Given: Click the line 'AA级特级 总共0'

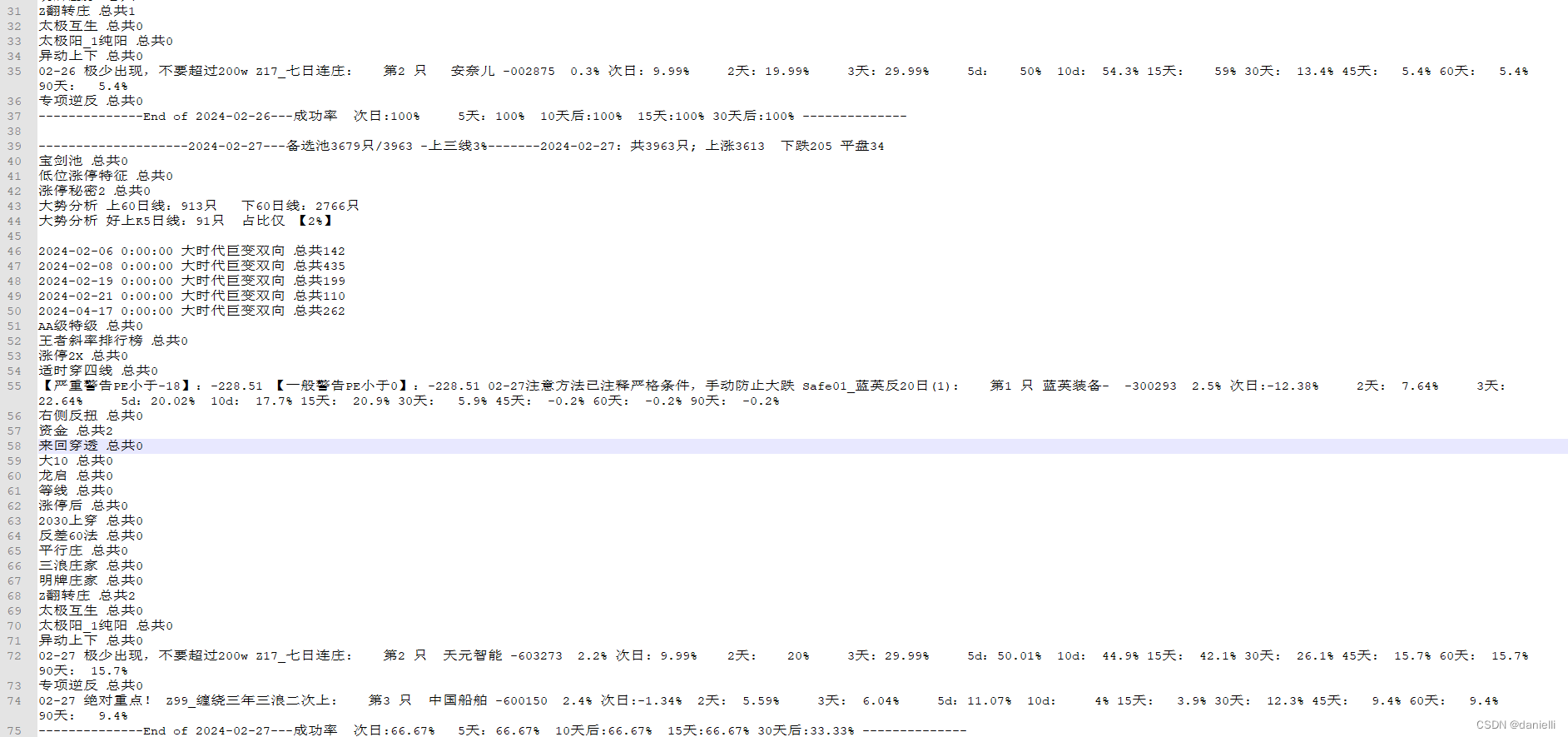Looking at the screenshot, I should [91, 326].
